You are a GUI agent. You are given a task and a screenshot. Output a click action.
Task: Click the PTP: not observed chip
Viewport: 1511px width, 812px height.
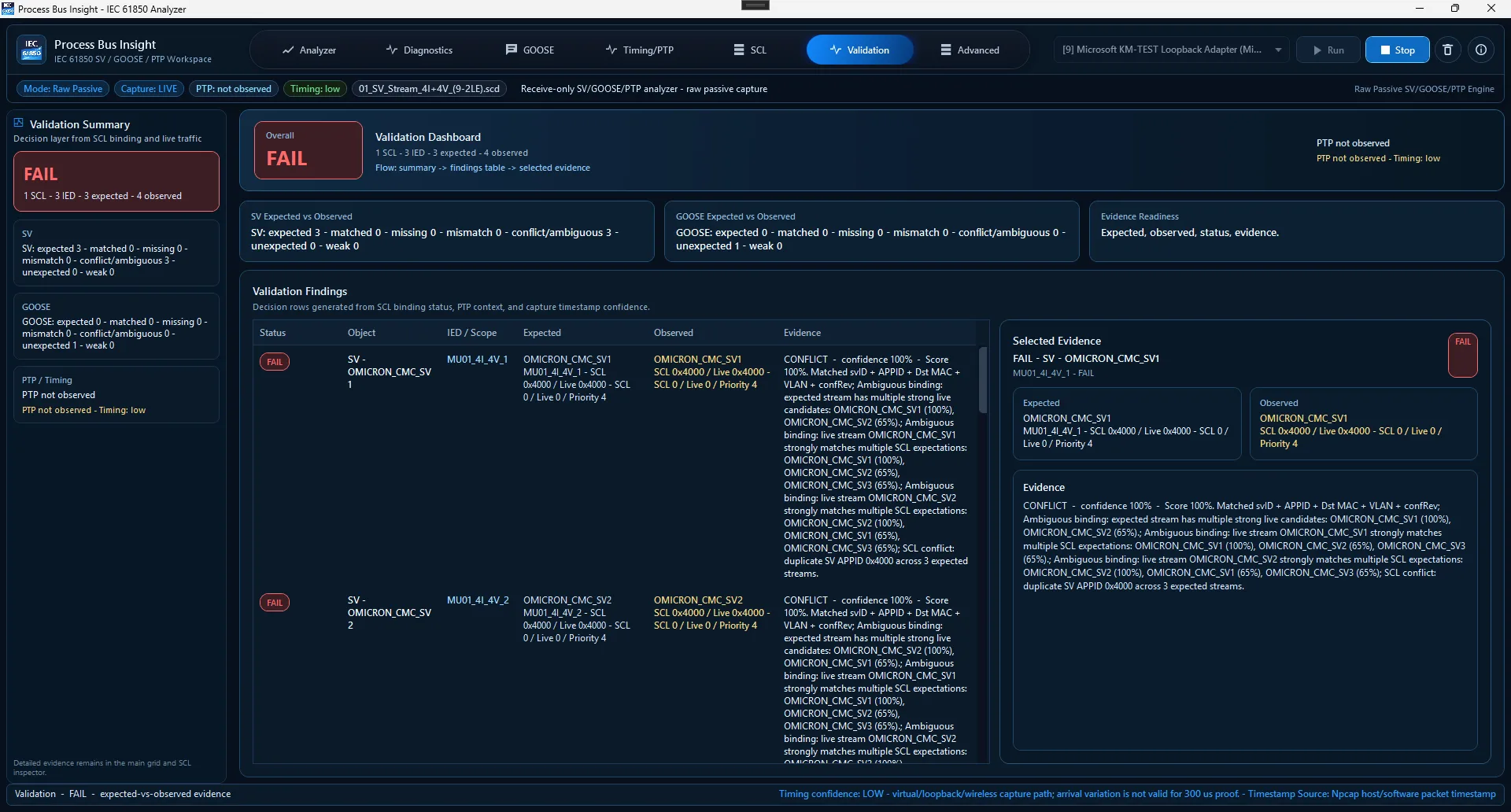pos(233,89)
